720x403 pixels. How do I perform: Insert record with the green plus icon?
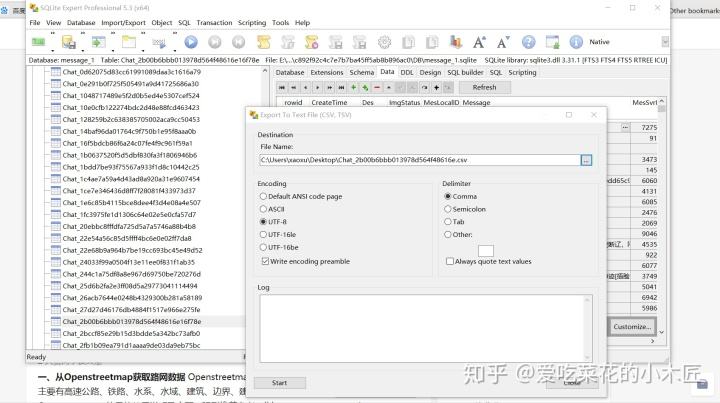pos(353,87)
